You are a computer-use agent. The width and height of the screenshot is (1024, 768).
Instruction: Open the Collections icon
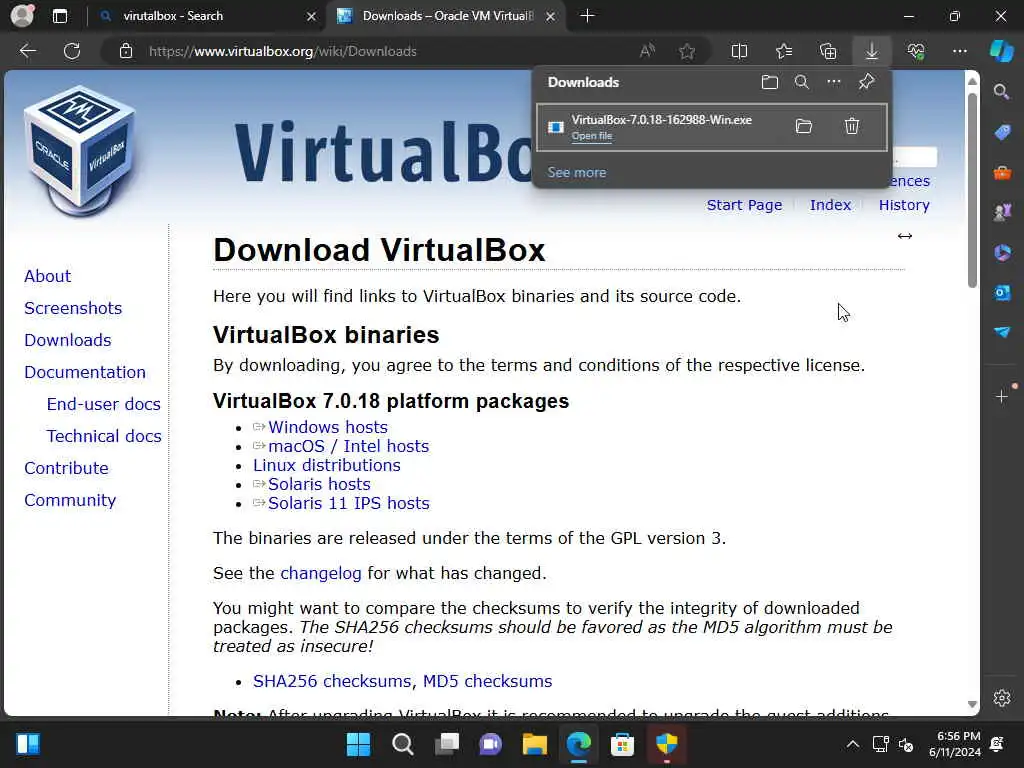(x=828, y=51)
